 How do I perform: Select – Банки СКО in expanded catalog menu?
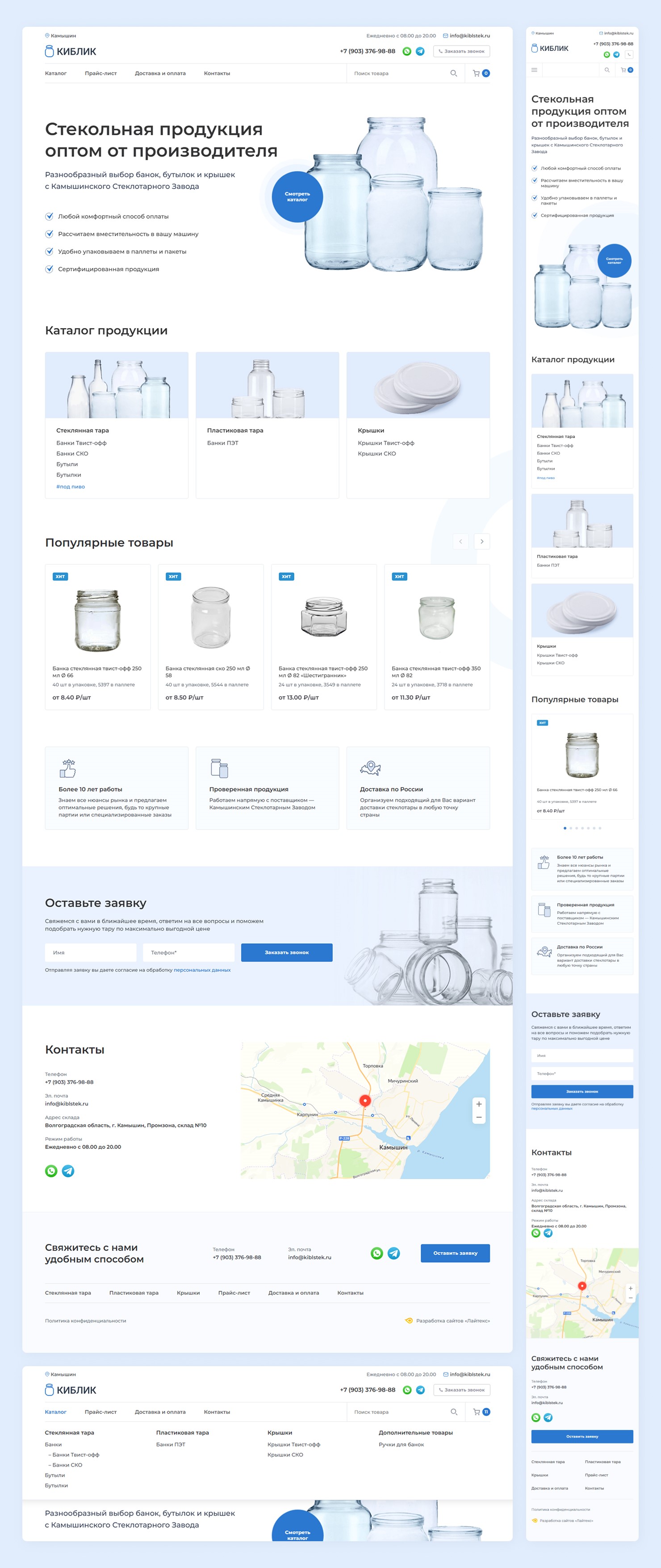click(65, 1465)
